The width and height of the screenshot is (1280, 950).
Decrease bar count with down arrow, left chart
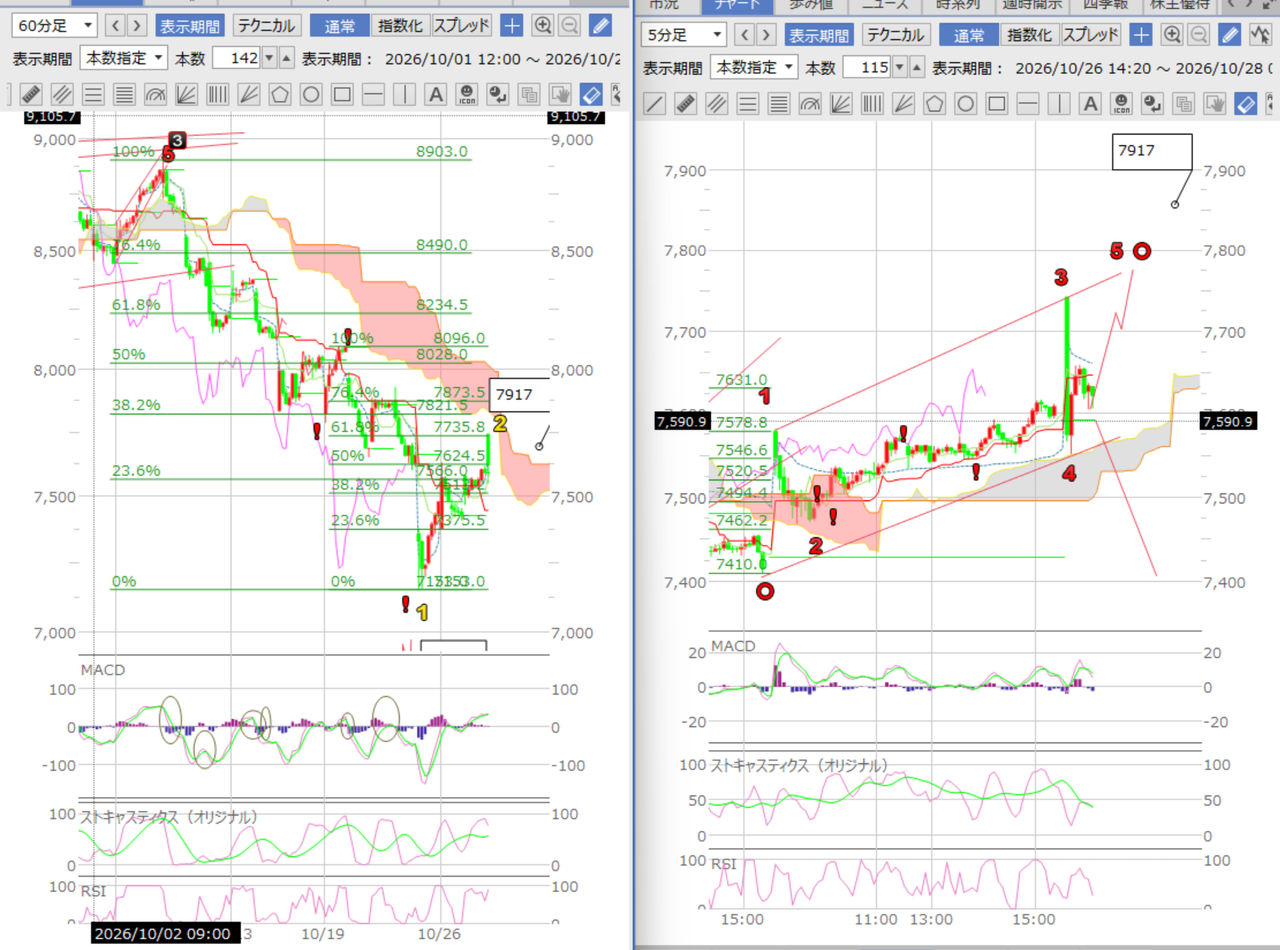(x=269, y=58)
